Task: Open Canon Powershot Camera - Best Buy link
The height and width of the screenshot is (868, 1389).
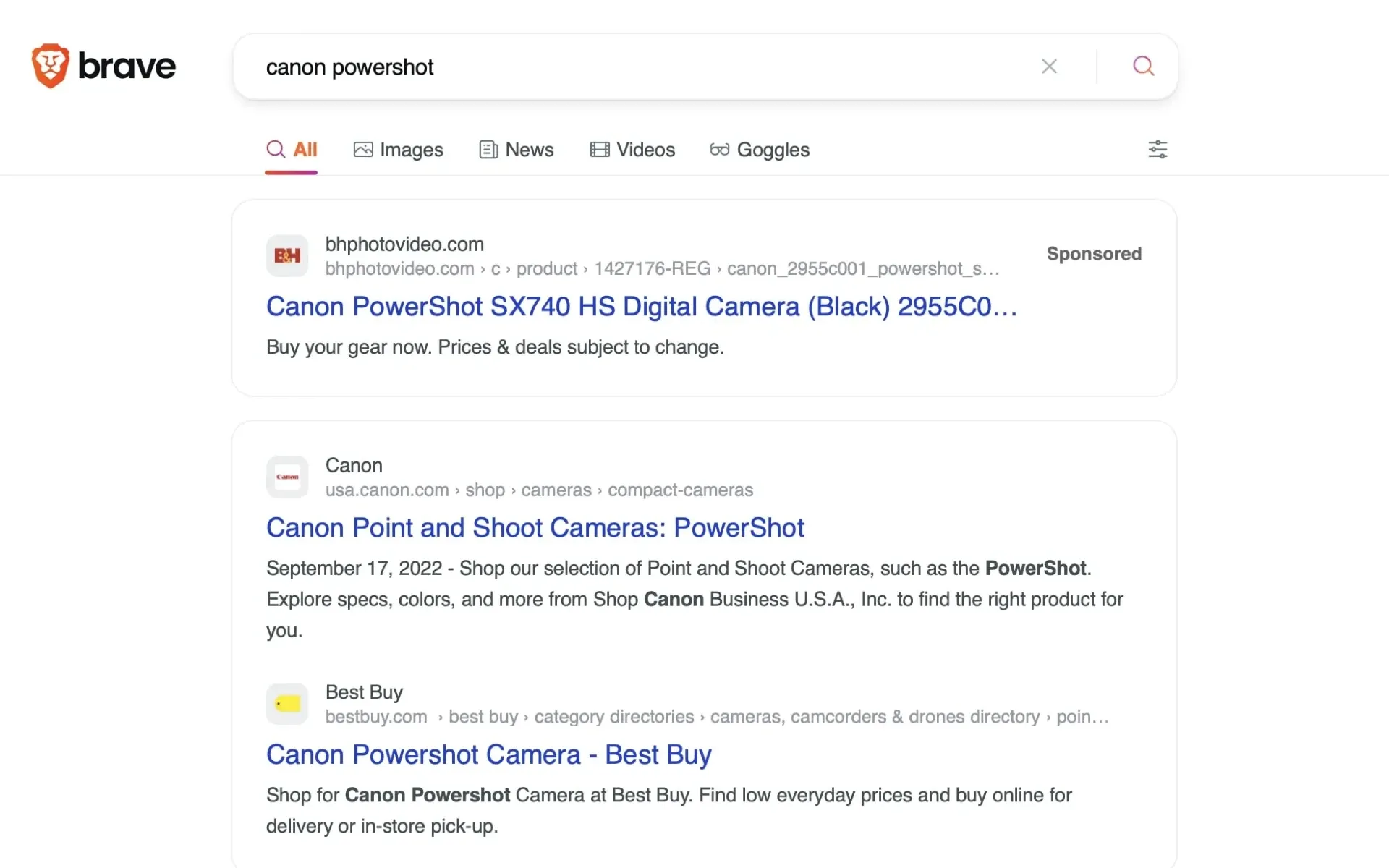Action: coord(489,755)
